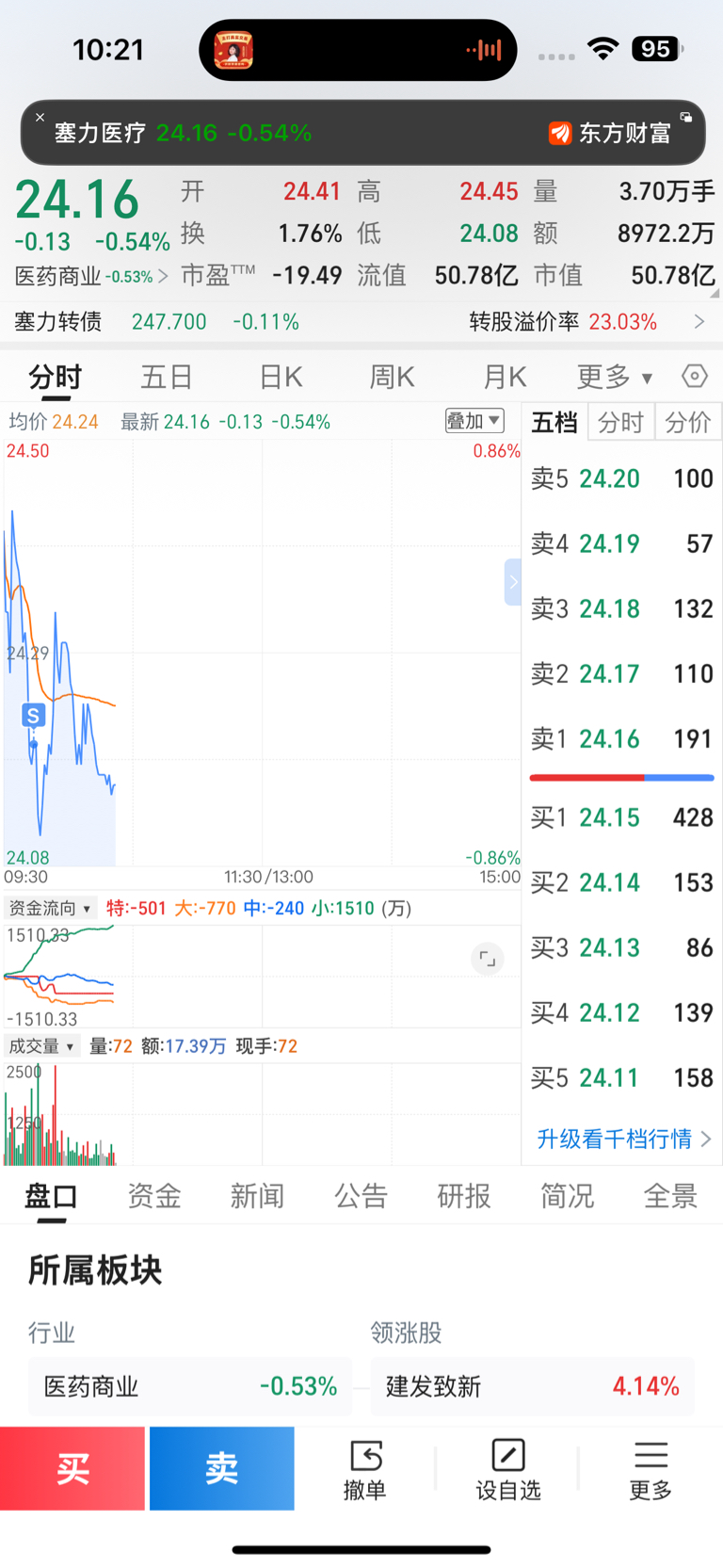Tap the S signal marker on chart
The height and width of the screenshot is (1568, 723).
(x=33, y=716)
